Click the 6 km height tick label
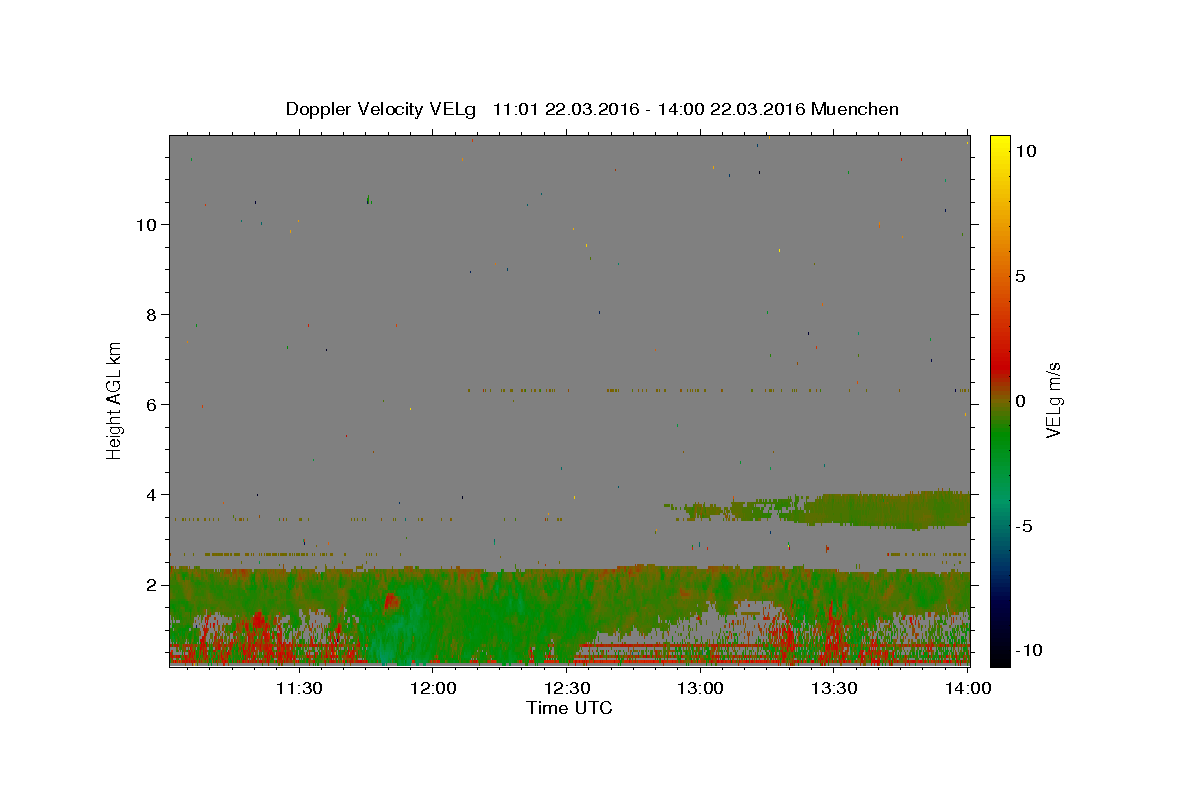The image size is (1200, 800). tap(150, 404)
